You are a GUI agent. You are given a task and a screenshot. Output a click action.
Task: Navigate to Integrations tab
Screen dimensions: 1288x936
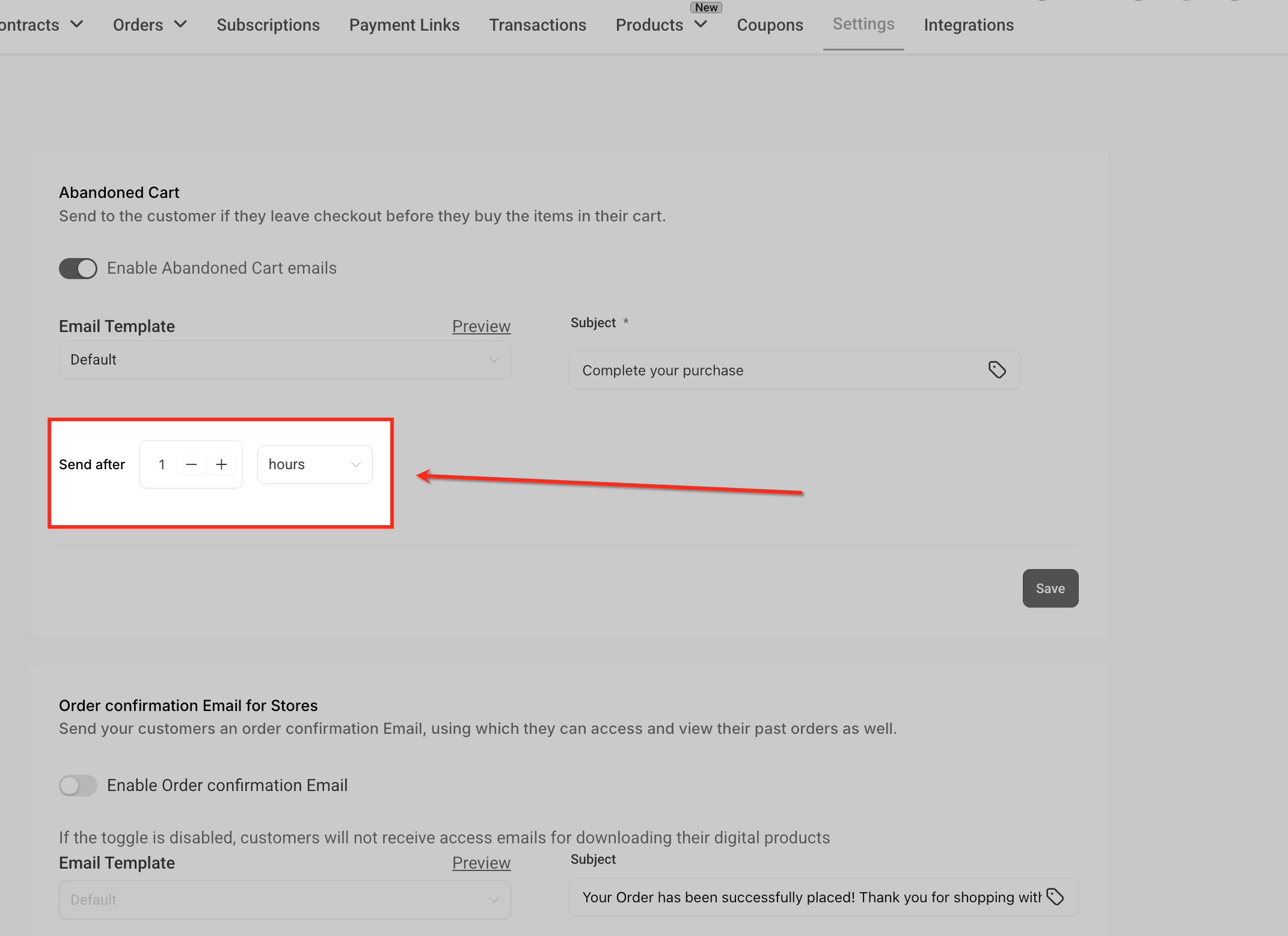(969, 25)
